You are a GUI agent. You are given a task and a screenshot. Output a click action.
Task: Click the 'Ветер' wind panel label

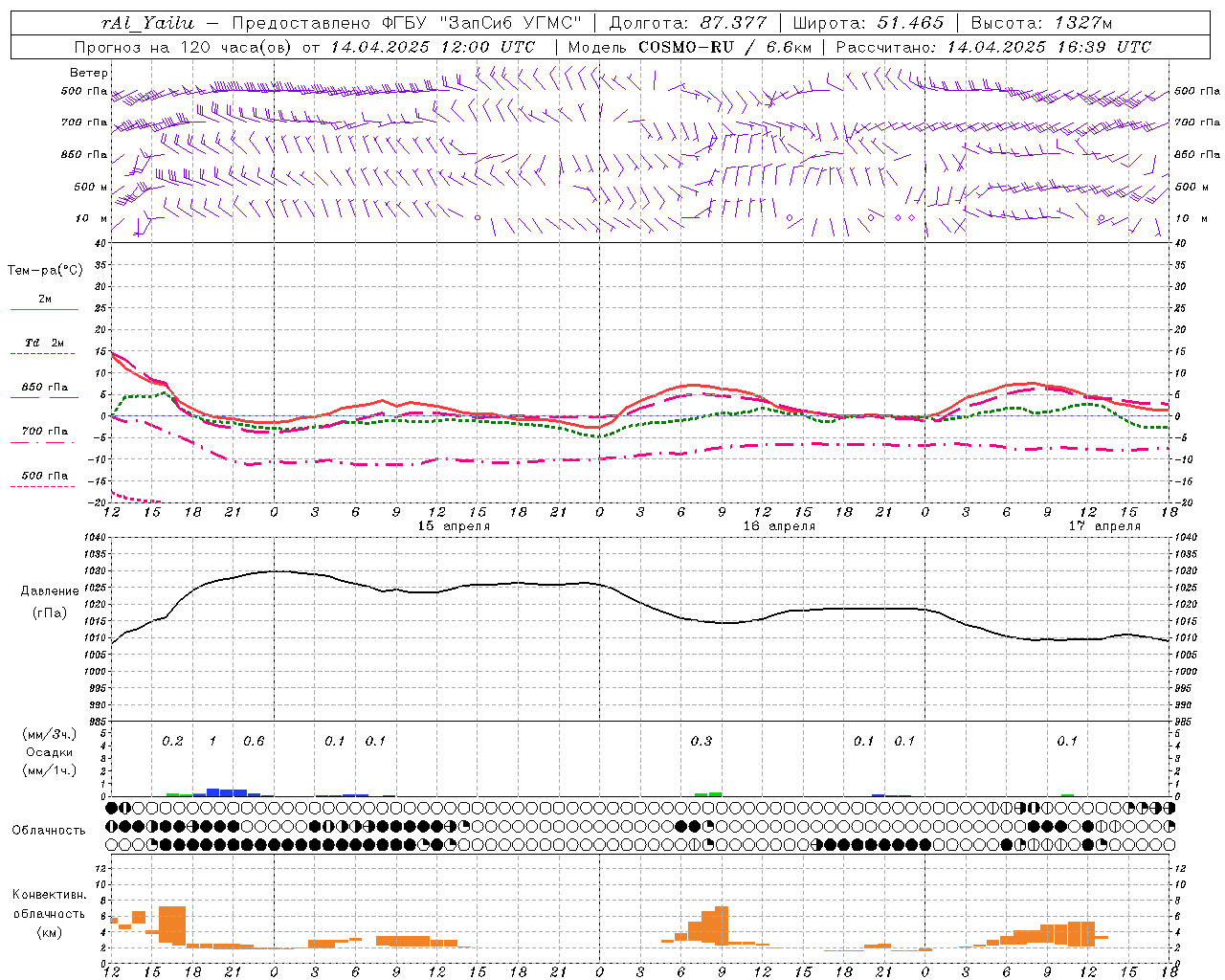click(x=88, y=73)
